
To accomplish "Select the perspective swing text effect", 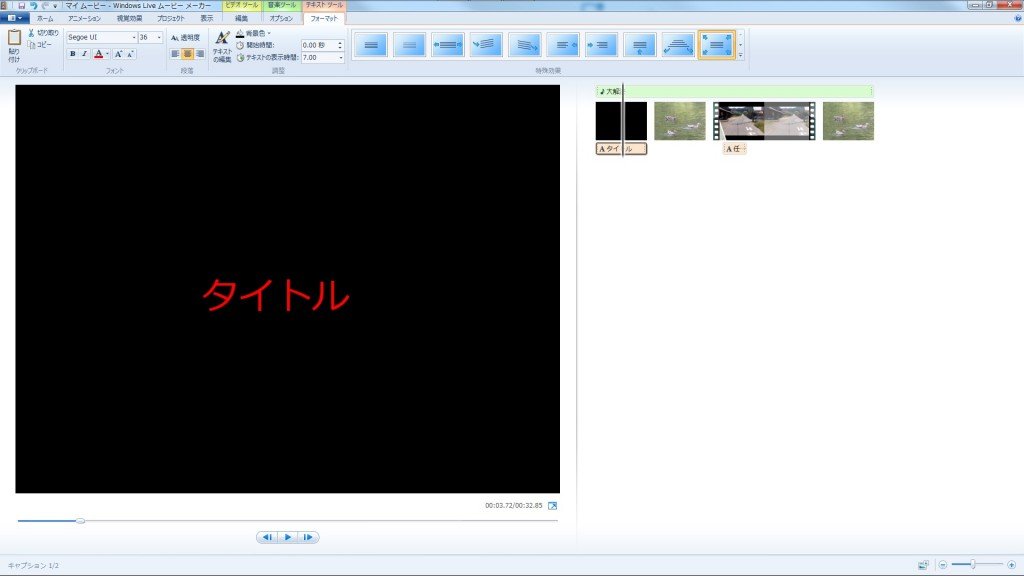I will coord(678,45).
